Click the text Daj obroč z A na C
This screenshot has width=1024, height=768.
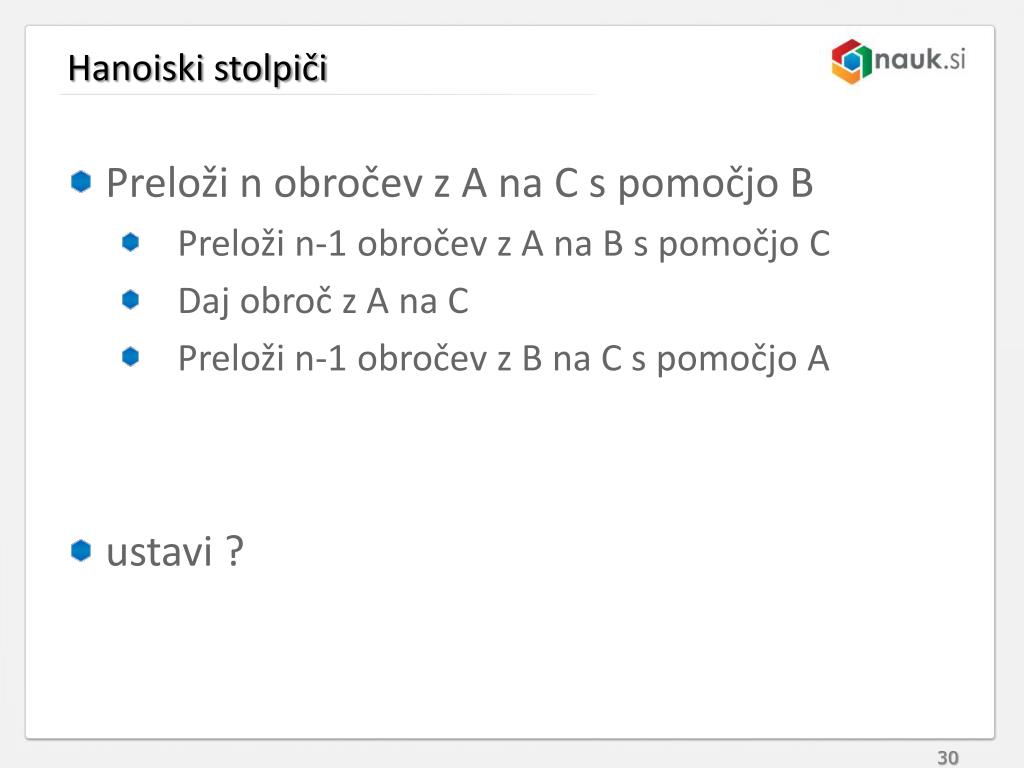click(323, 302)
